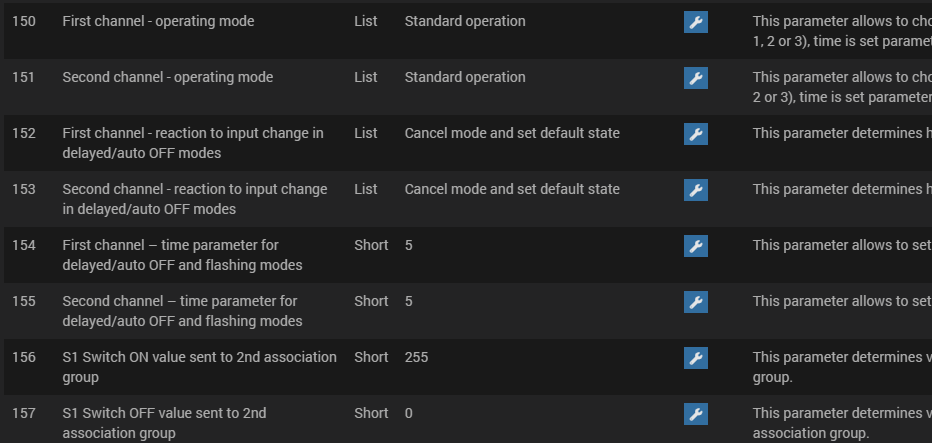The image size is (932, 443).
Task: Select 'First channel - operating mode' row label
Action: click(x=158, y=21)
